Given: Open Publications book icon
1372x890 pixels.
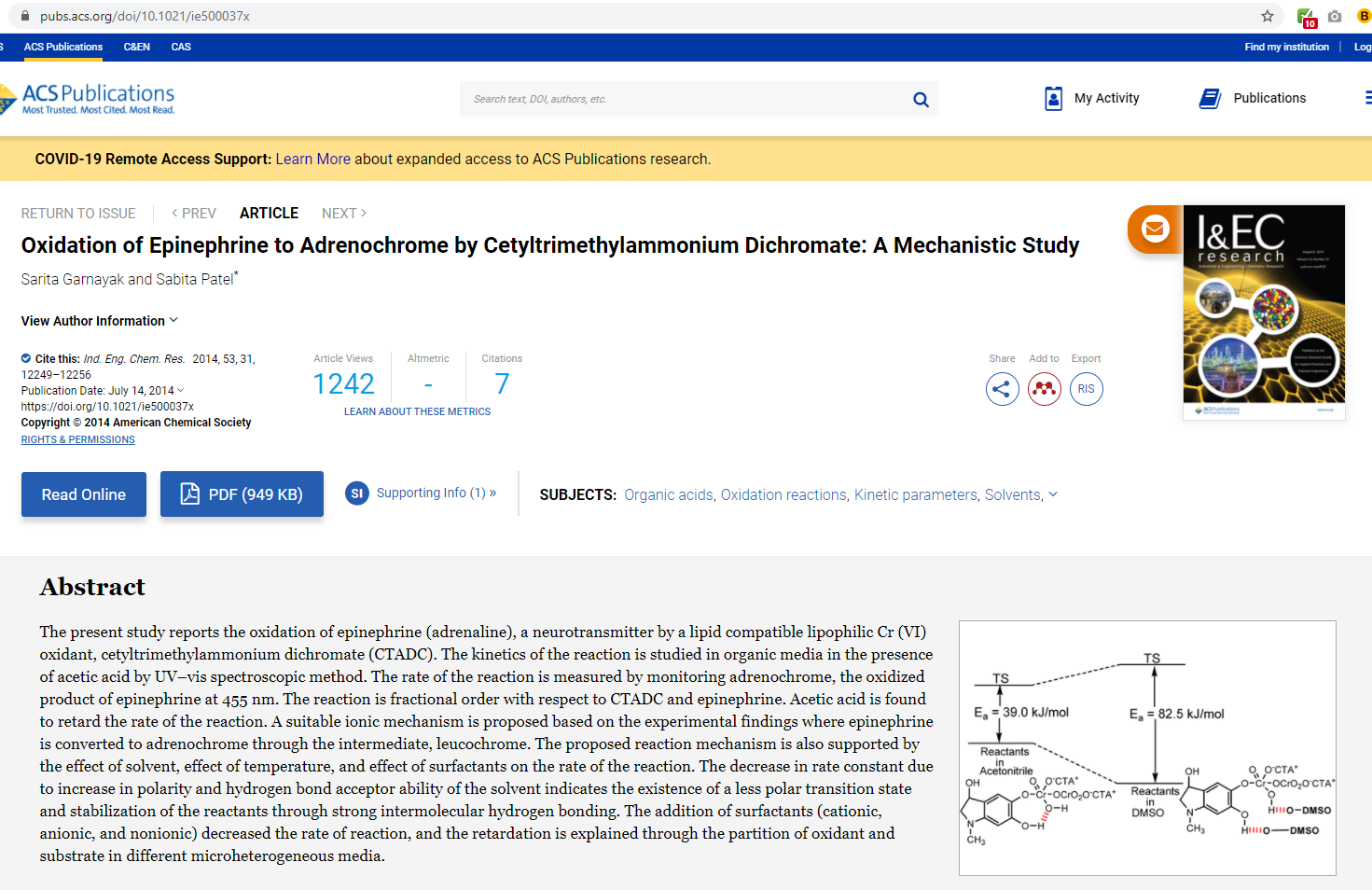Looking at the screenshot, I should (x=1210, y=98).
